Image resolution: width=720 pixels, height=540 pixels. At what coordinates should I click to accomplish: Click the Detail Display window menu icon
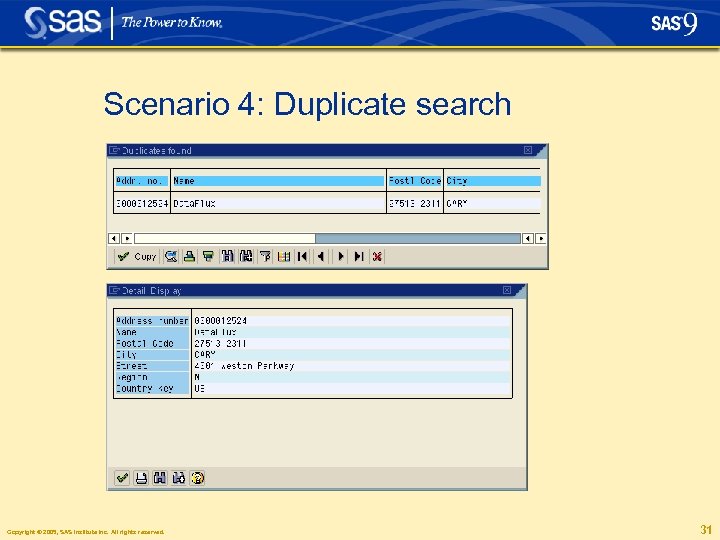pyautogui.click(x=114, y=290)
